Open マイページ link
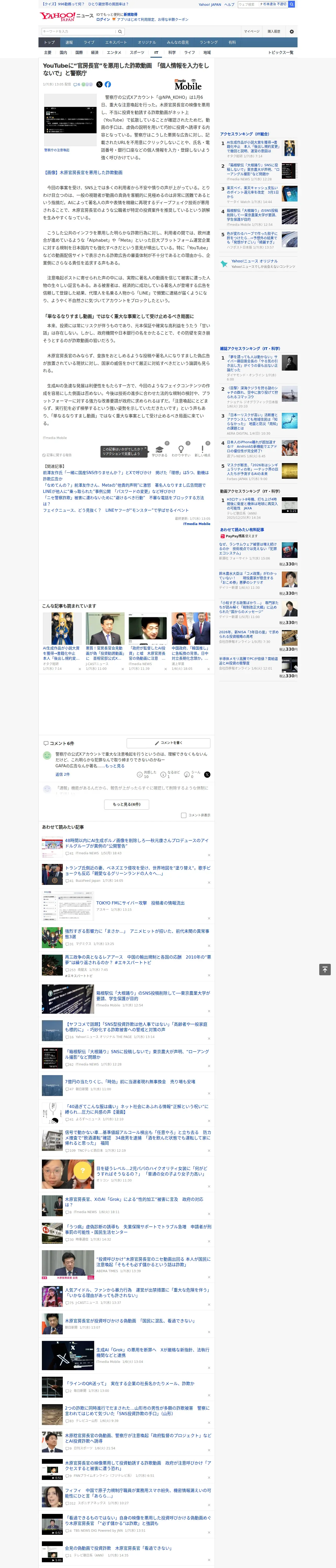 point(252,32)
